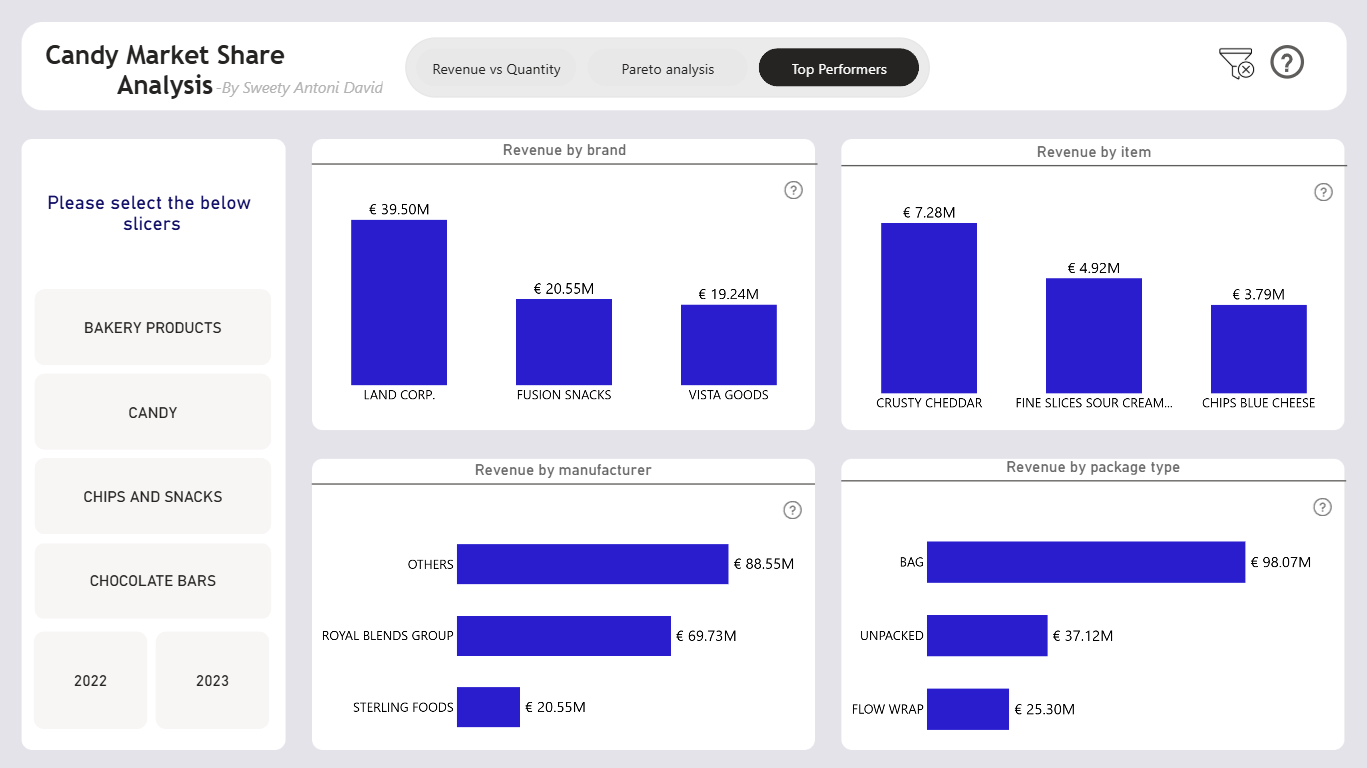
Task: Click the € 4.92M data label
Action: tap(1094, 268)
